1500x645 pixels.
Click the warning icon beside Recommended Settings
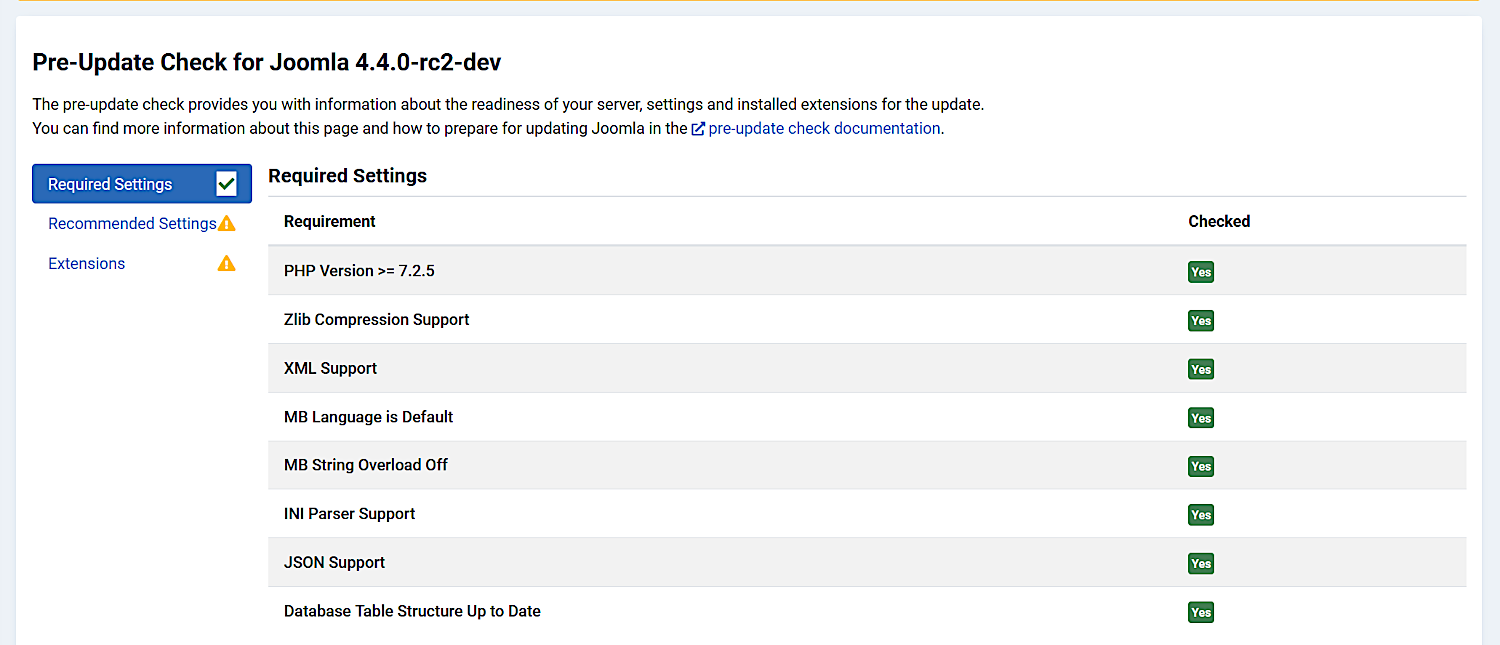click(227, 224)
